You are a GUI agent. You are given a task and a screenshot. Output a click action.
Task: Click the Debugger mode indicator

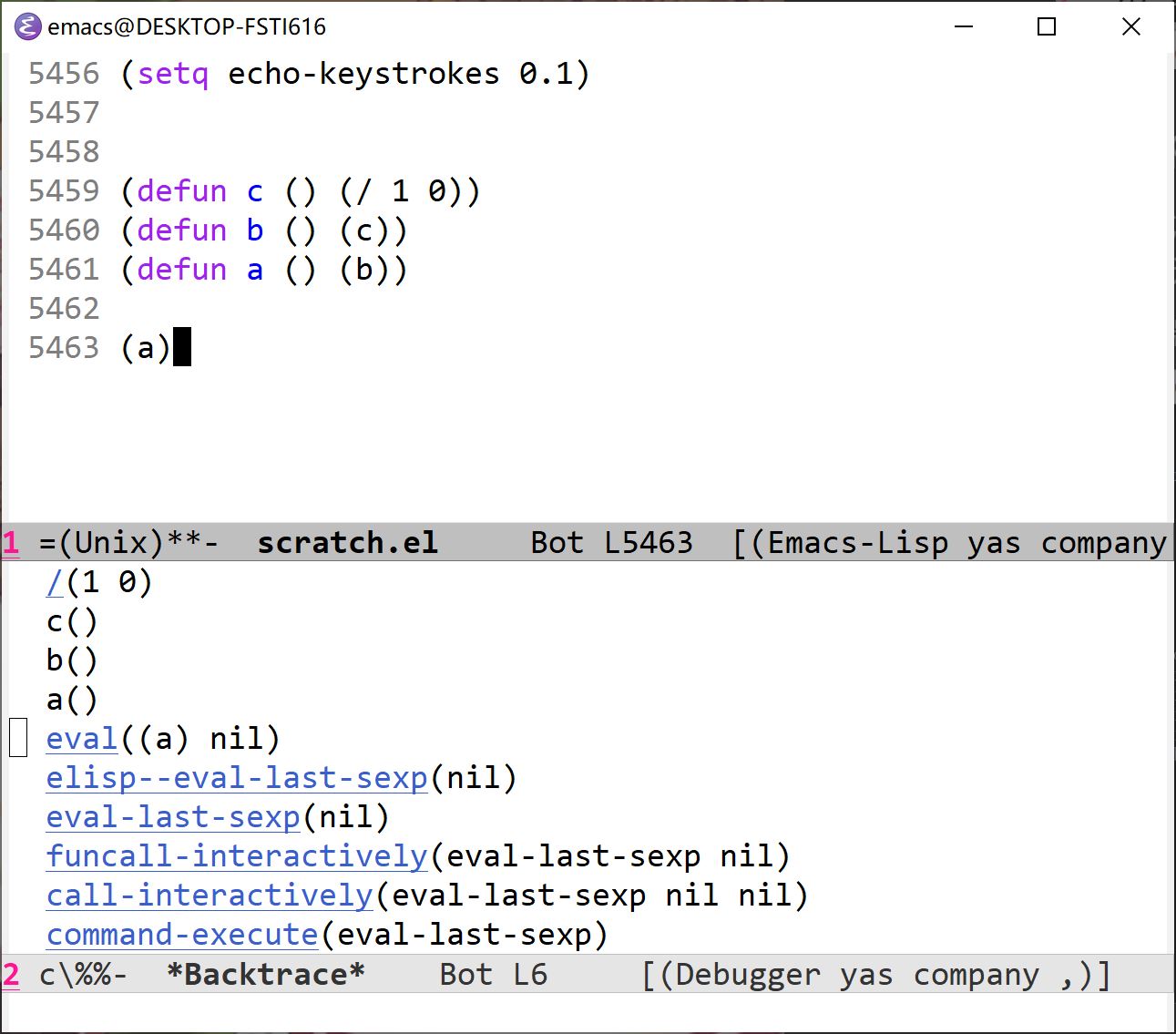748,975
